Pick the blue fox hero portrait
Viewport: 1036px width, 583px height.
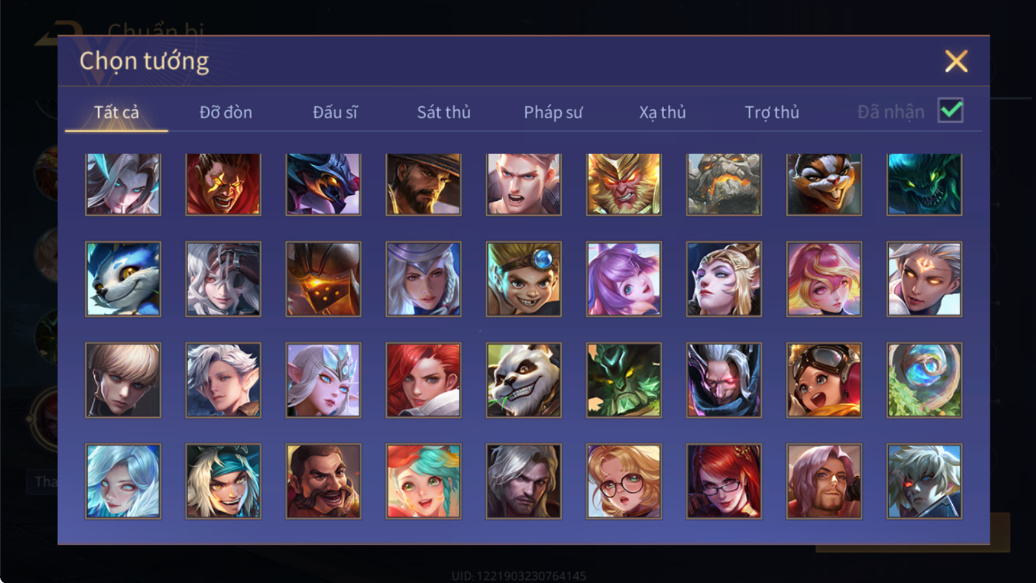[123, 279]
